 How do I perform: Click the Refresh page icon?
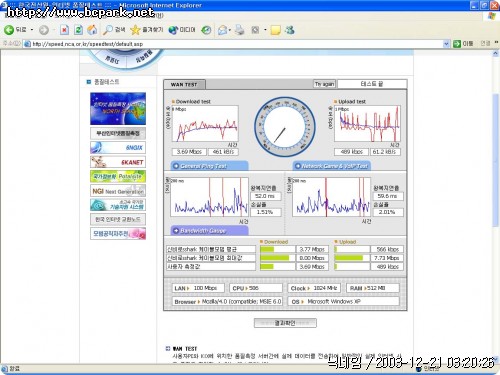[x=78, y=30]
